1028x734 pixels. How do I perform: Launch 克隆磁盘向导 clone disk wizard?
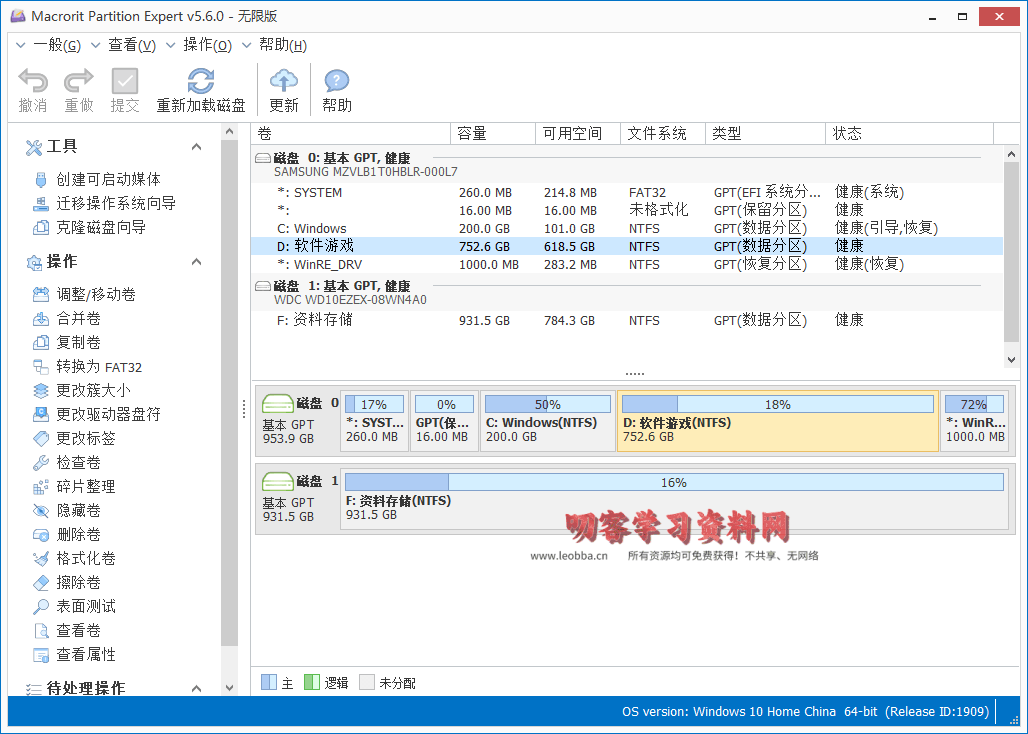tap(101, 227)
